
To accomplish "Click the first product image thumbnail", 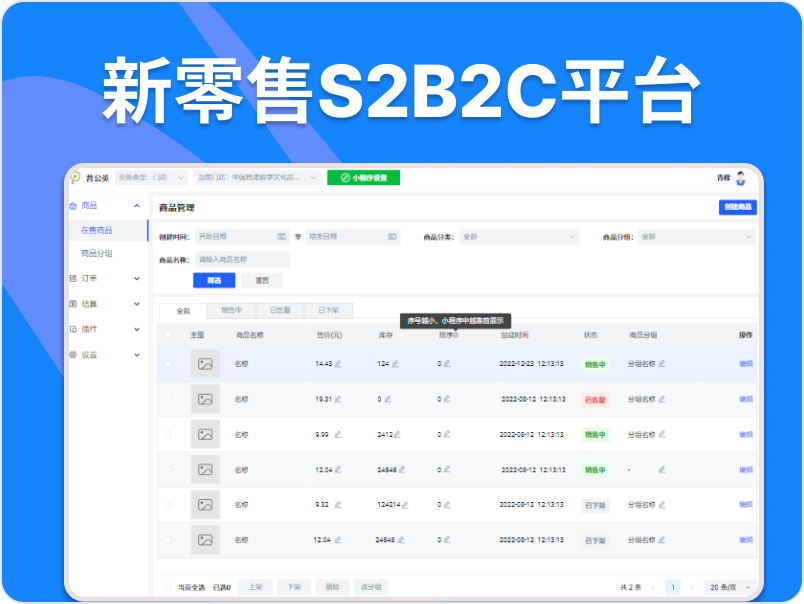I will click(x=206, y=363).
